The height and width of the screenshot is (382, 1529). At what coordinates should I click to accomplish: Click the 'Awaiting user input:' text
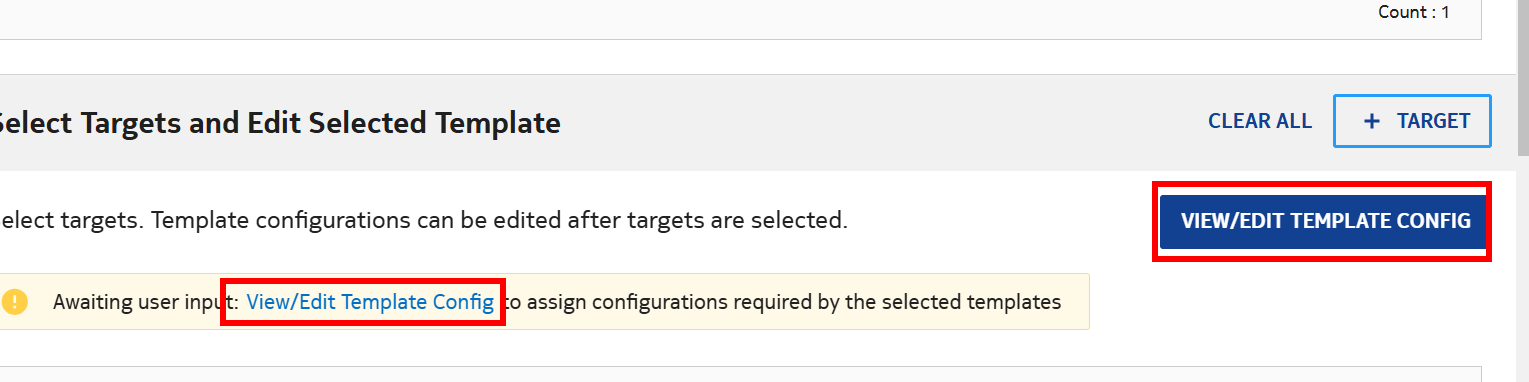[x=146, y=301]
